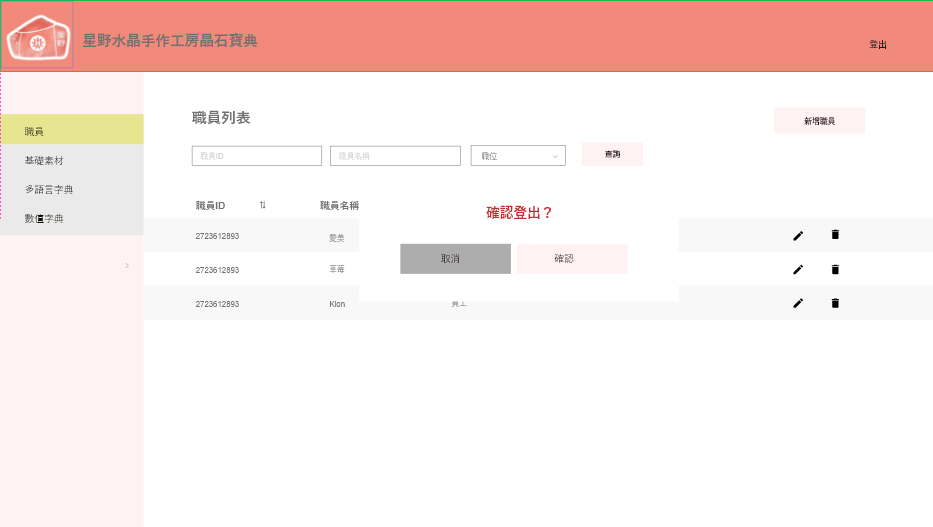This screenshot has width=933, height=527.
Task: Delete the first employee row using trash icon
Action: tap(835, 235)
